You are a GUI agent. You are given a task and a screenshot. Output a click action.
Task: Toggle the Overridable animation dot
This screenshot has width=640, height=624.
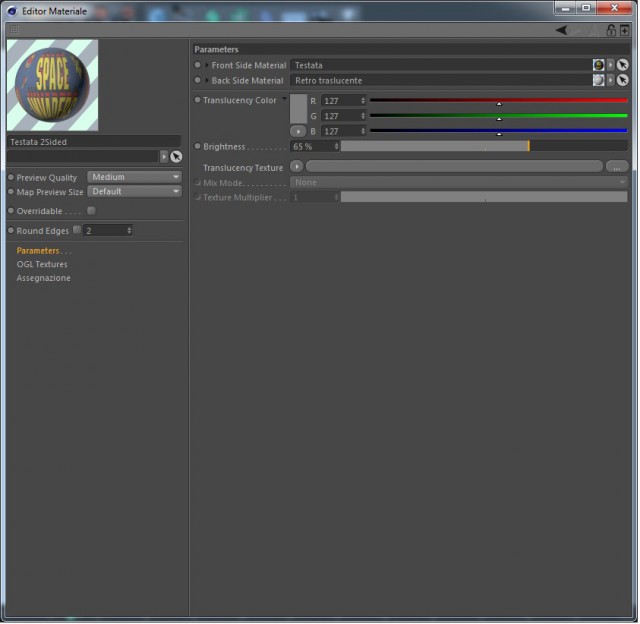(11, 211)
